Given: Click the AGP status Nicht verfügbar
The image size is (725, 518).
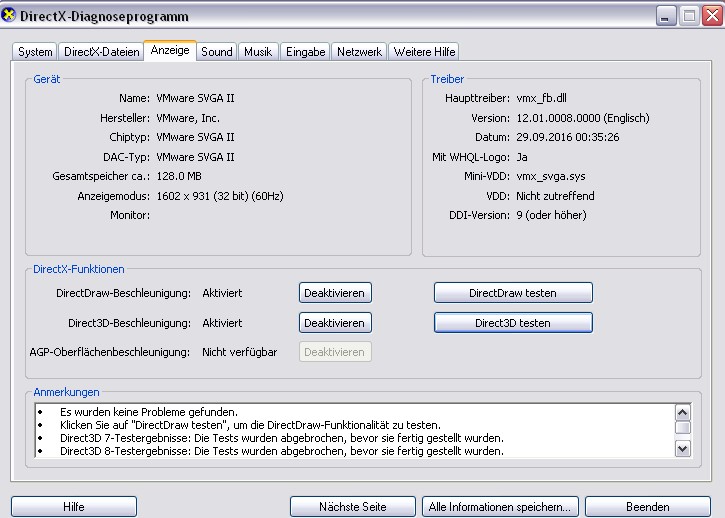Looking at the screenshot, I should 240,352.
